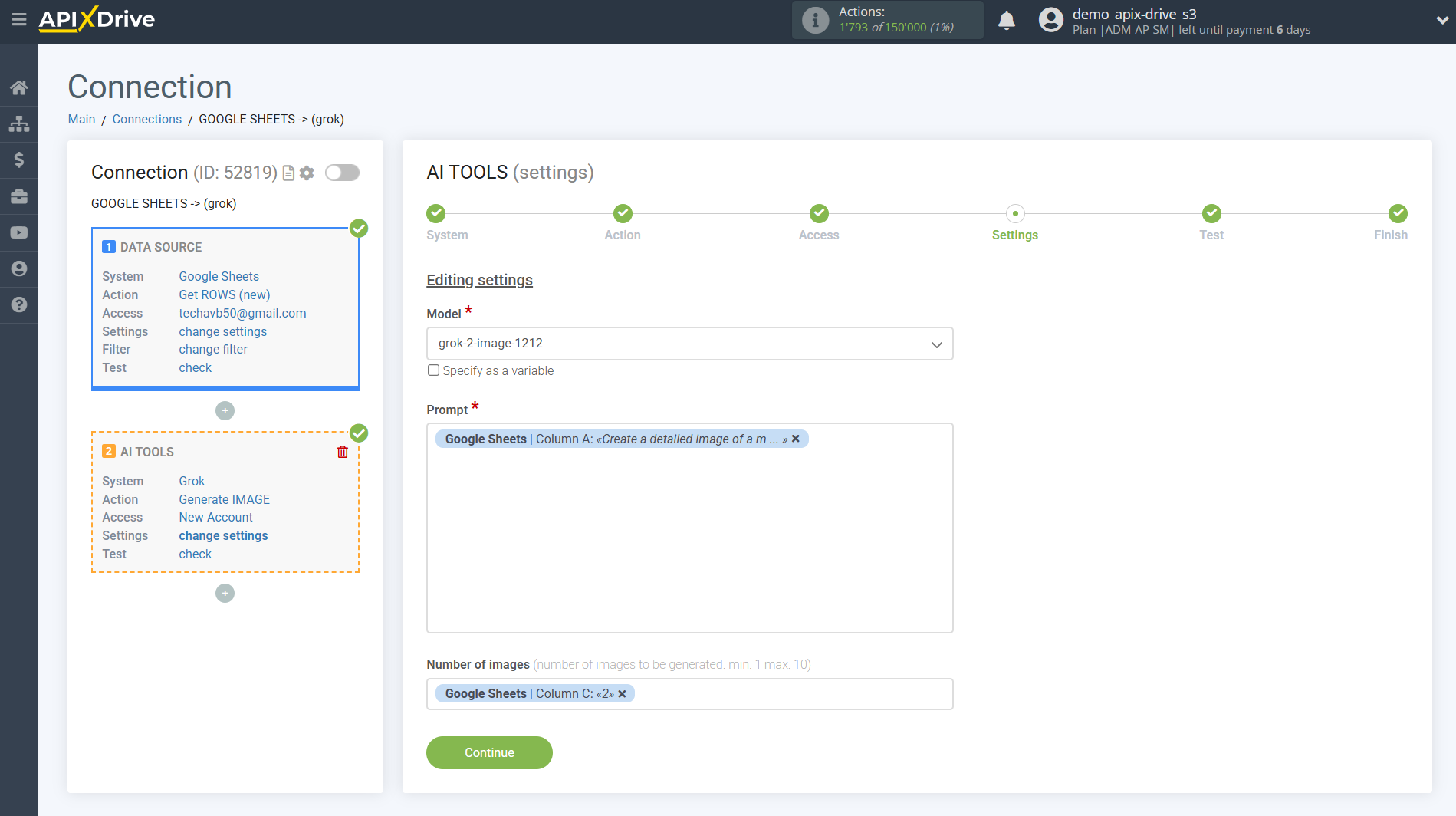Open the Services briefcase icon in sidebar
This screenshot has height=816, width=1456.
coord(19,196)
